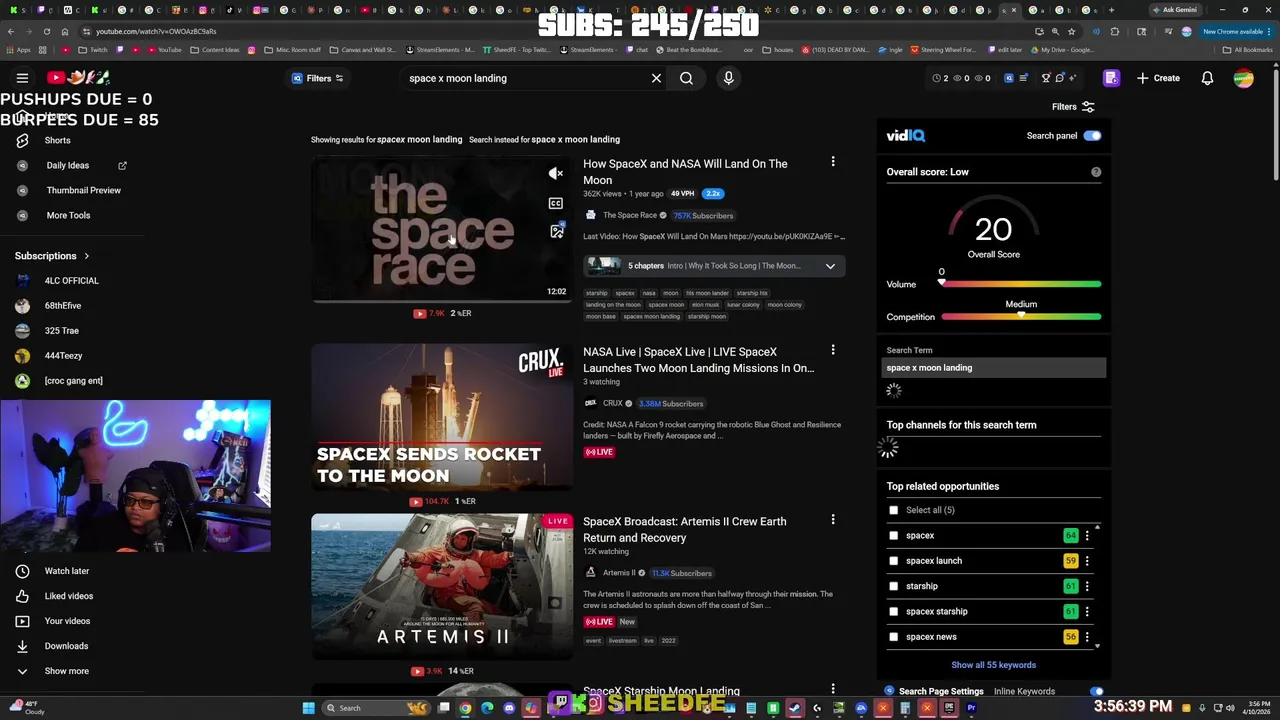1280x720 pixels.
Task: Click blue vidIQ logo icon in top bar
Action: (1009, 78)
